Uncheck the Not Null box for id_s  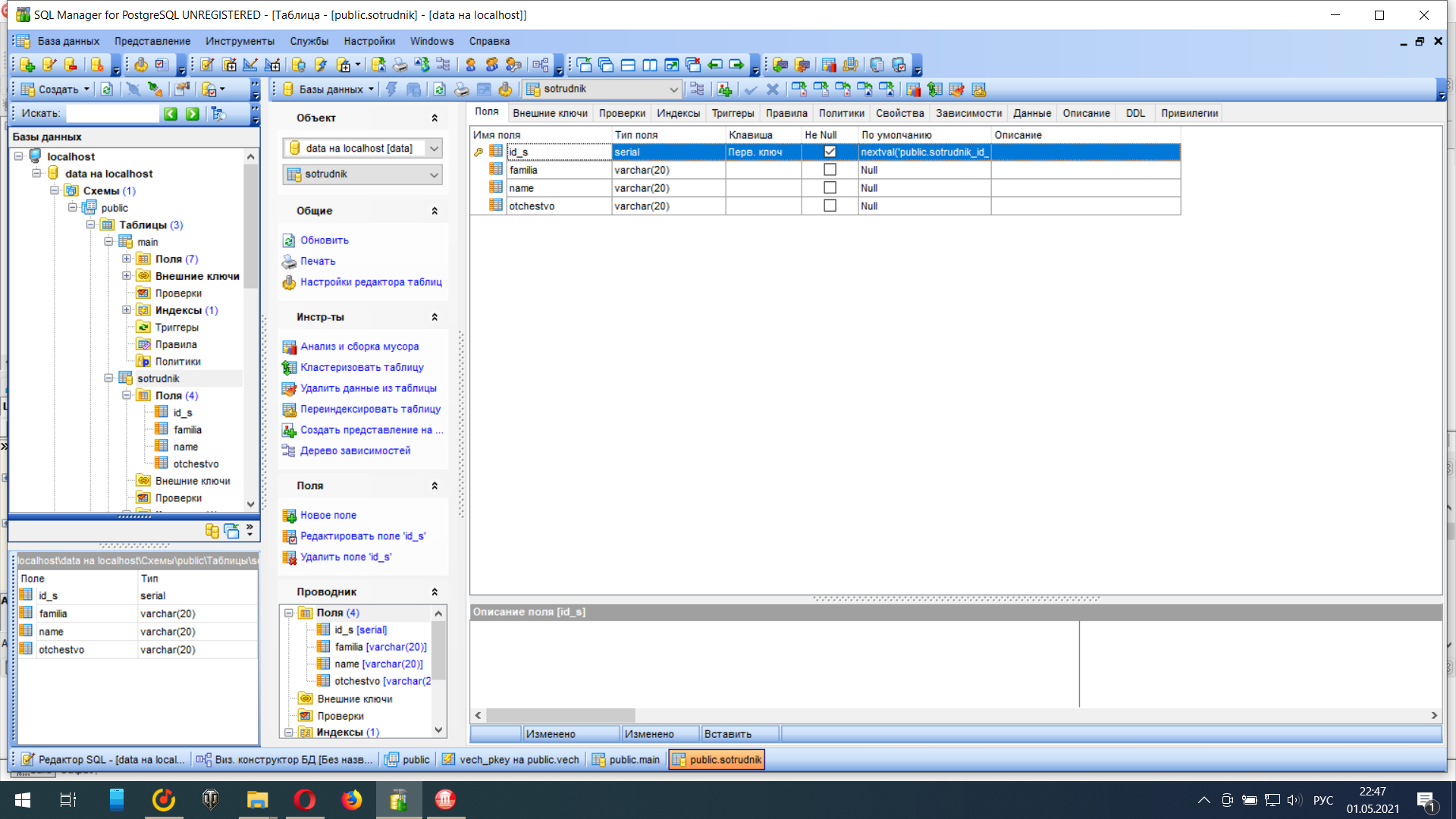[830, 152]
